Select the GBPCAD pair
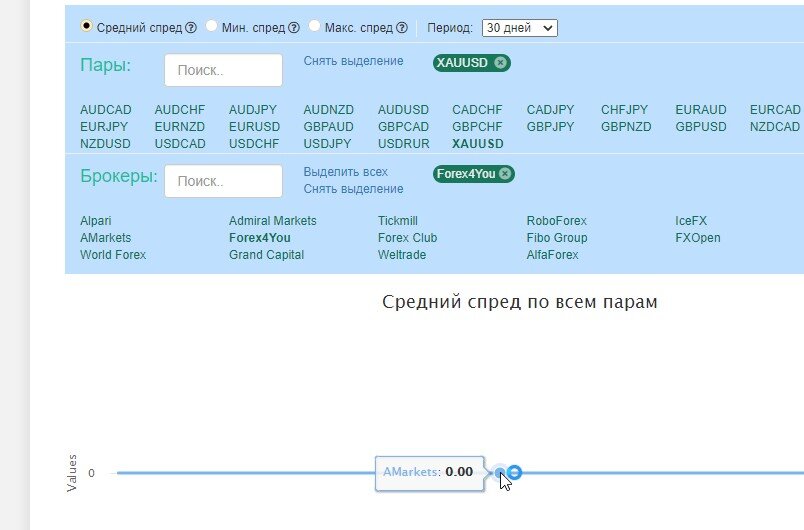804x530 pixels. [403, 127]
